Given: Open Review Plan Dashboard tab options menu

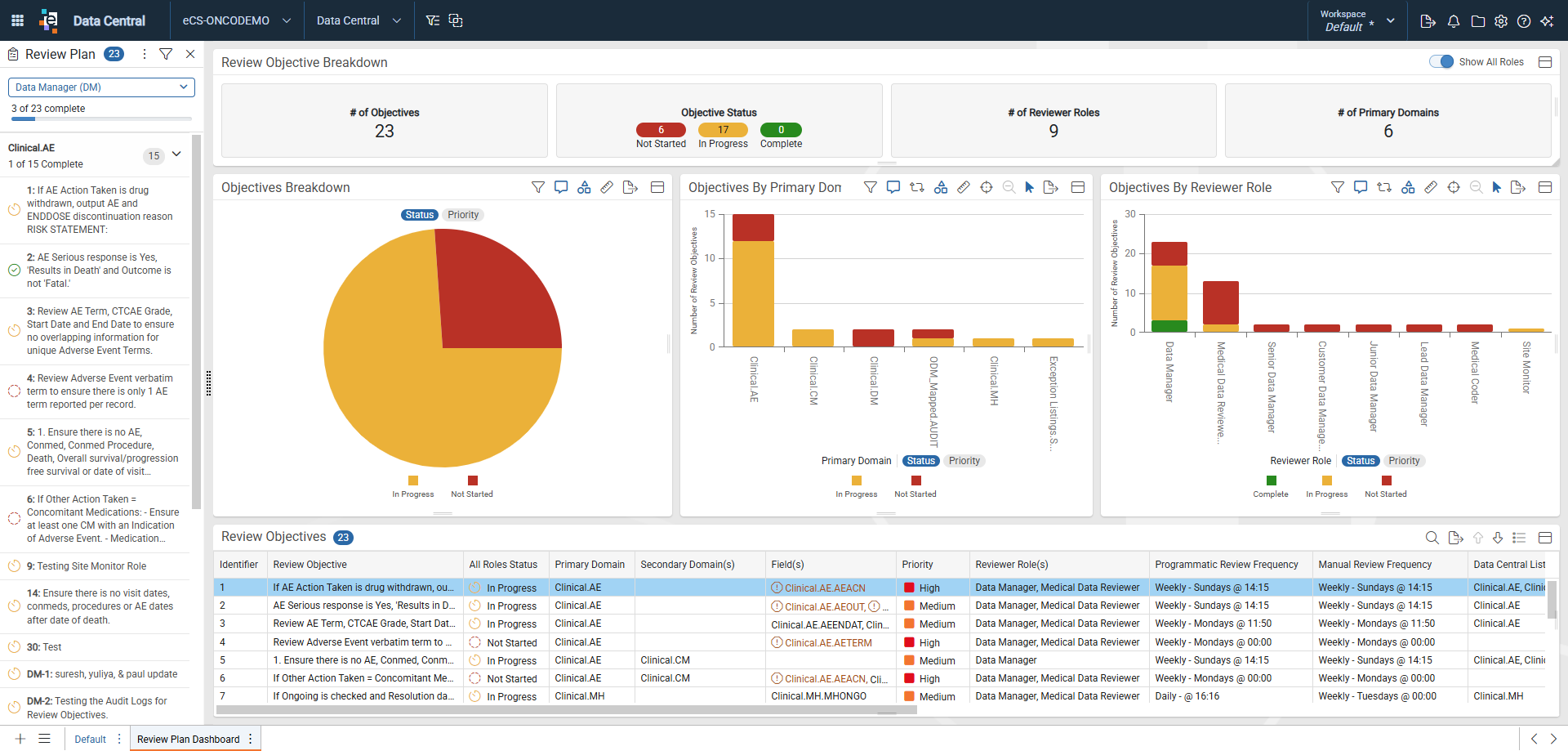Looking at the screenshot, I should point(251,739).
